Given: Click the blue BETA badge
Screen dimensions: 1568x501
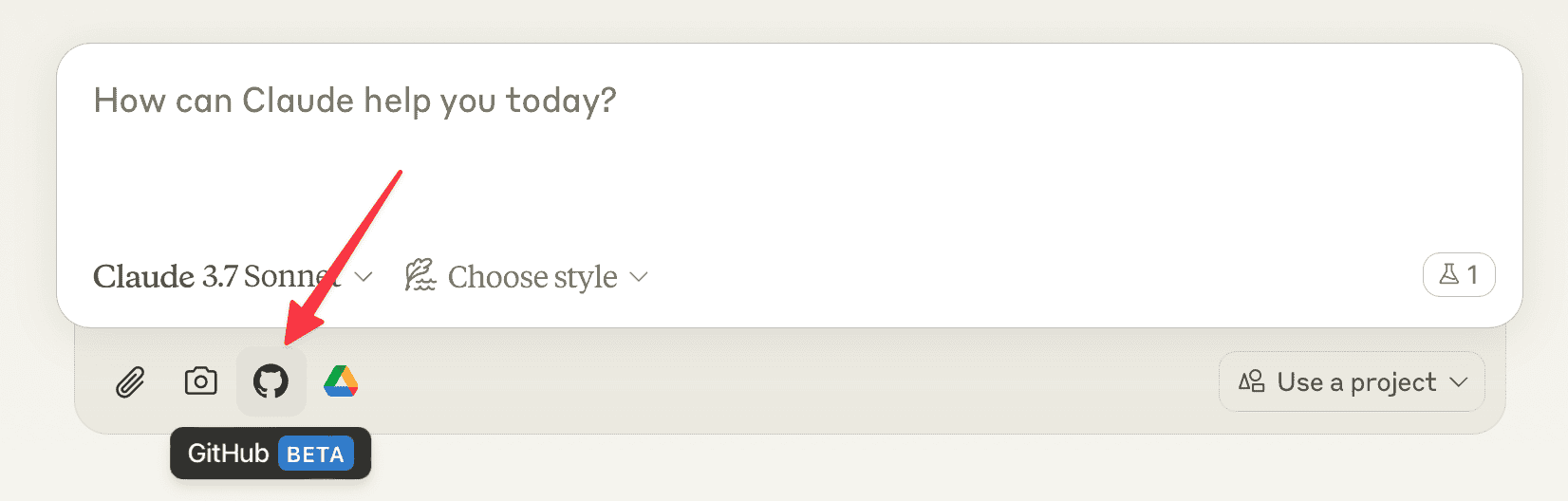Looking at the screenshot, I should coord(315,455).
